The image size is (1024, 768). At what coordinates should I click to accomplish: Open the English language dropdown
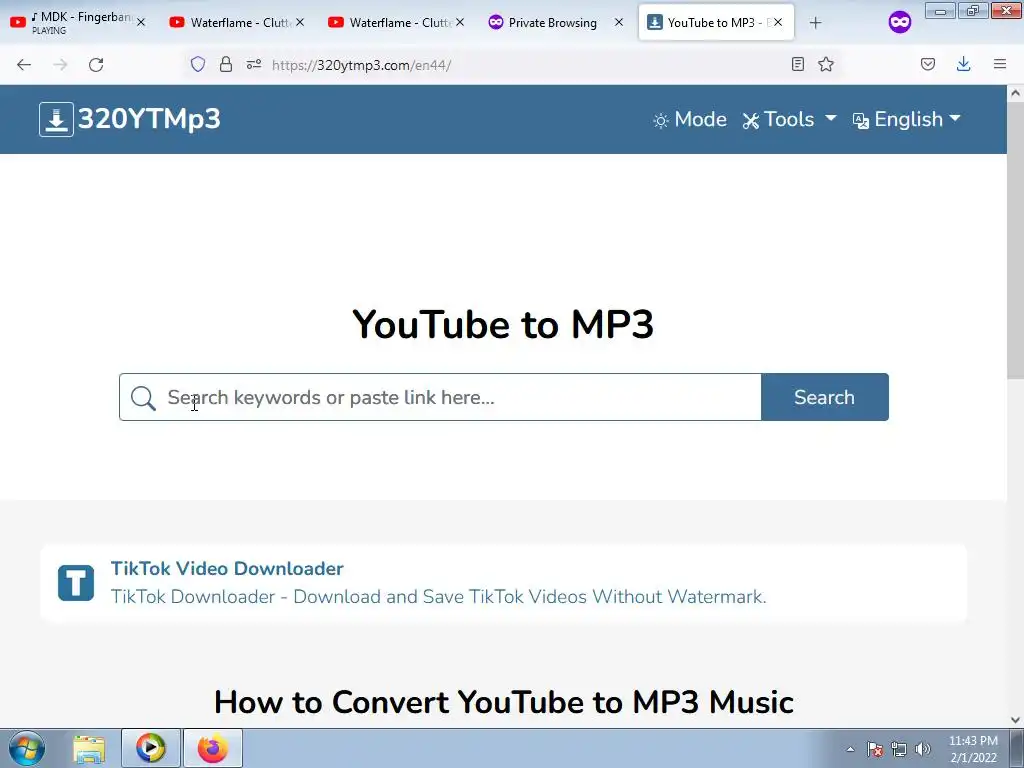click(x=906, y=120)
